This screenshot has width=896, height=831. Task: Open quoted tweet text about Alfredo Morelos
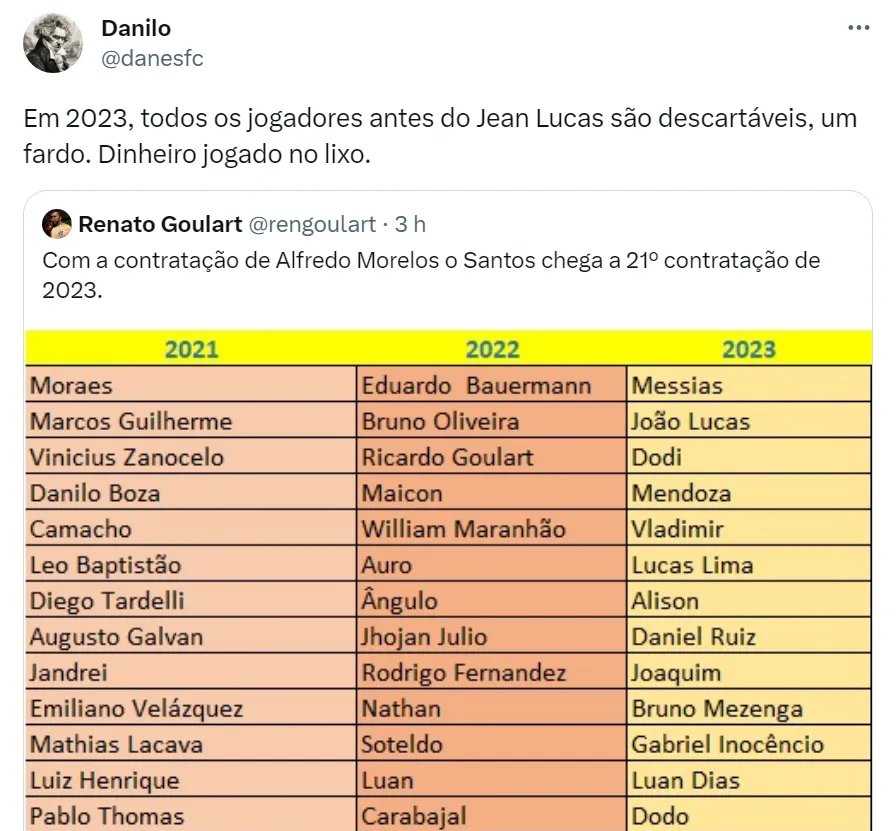(x=430, y=276)
